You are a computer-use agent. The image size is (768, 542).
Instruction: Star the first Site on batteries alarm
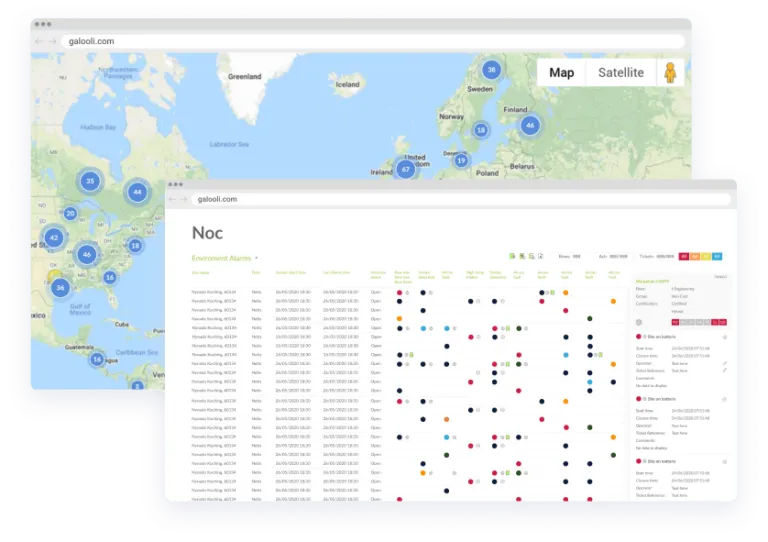725,337
